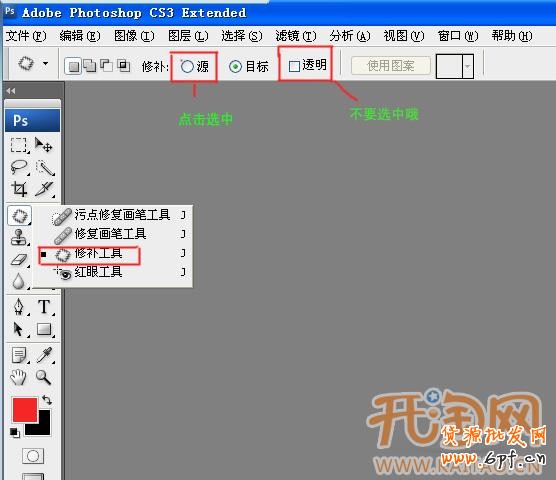This screenshot has width=556, height=480.
Task: Select the Horizontal Type tool
Action: (x=44, y=307)
